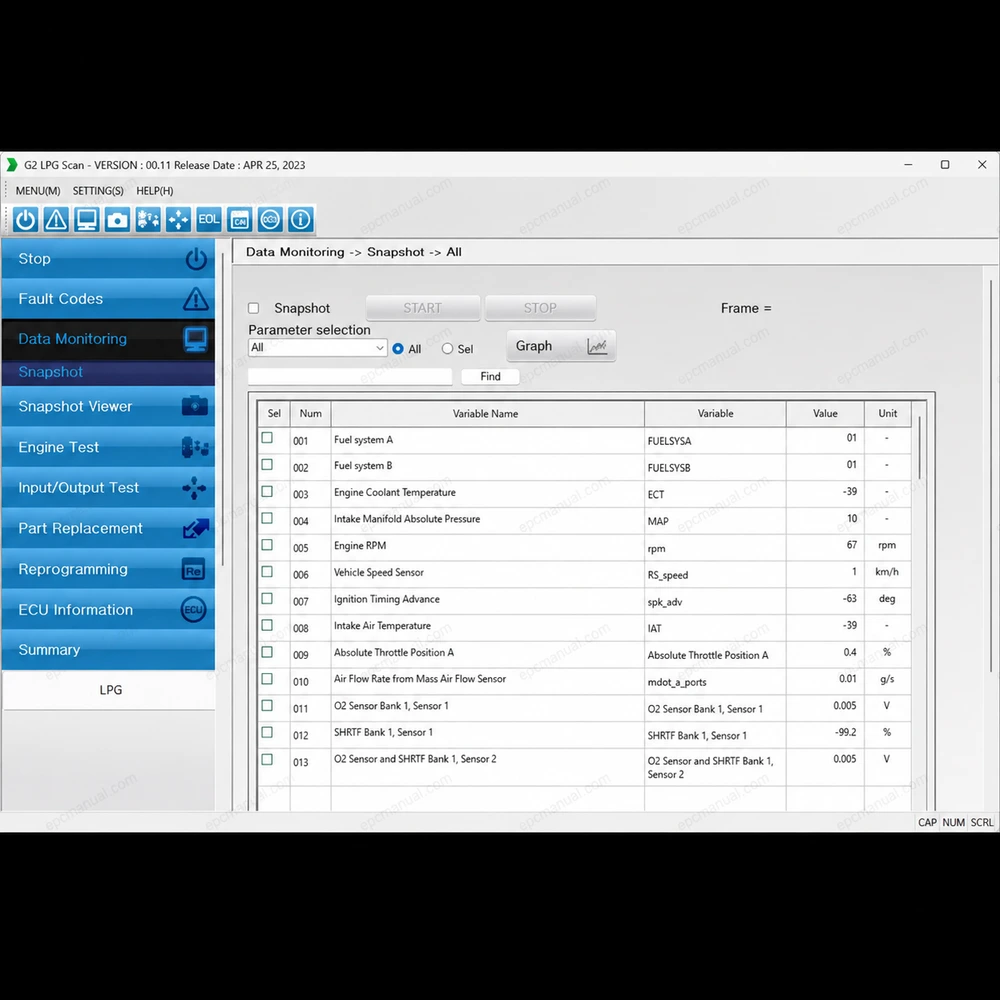
Task: Open the HELP(H) menu
Action: 155,191
